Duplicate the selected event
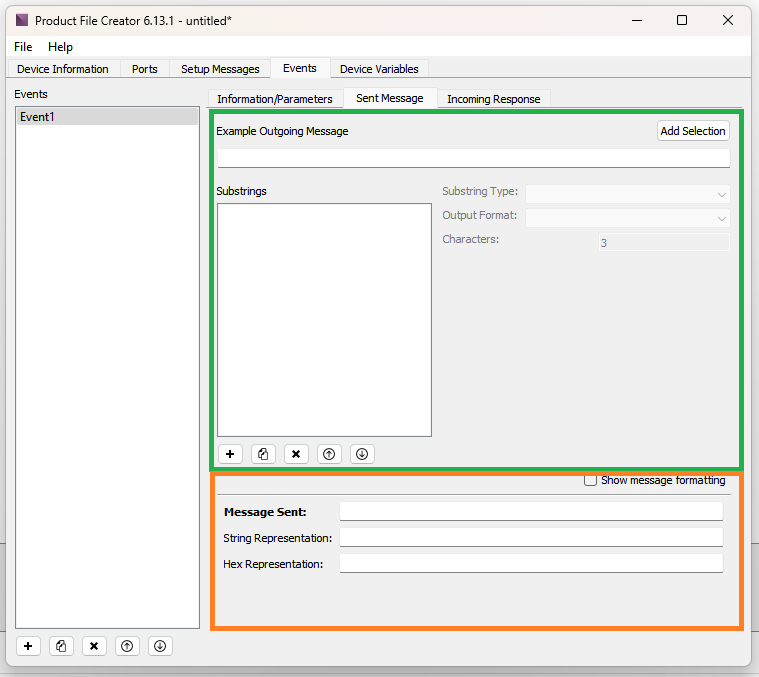This screenshot has width=759, height=677. (61, 646)
